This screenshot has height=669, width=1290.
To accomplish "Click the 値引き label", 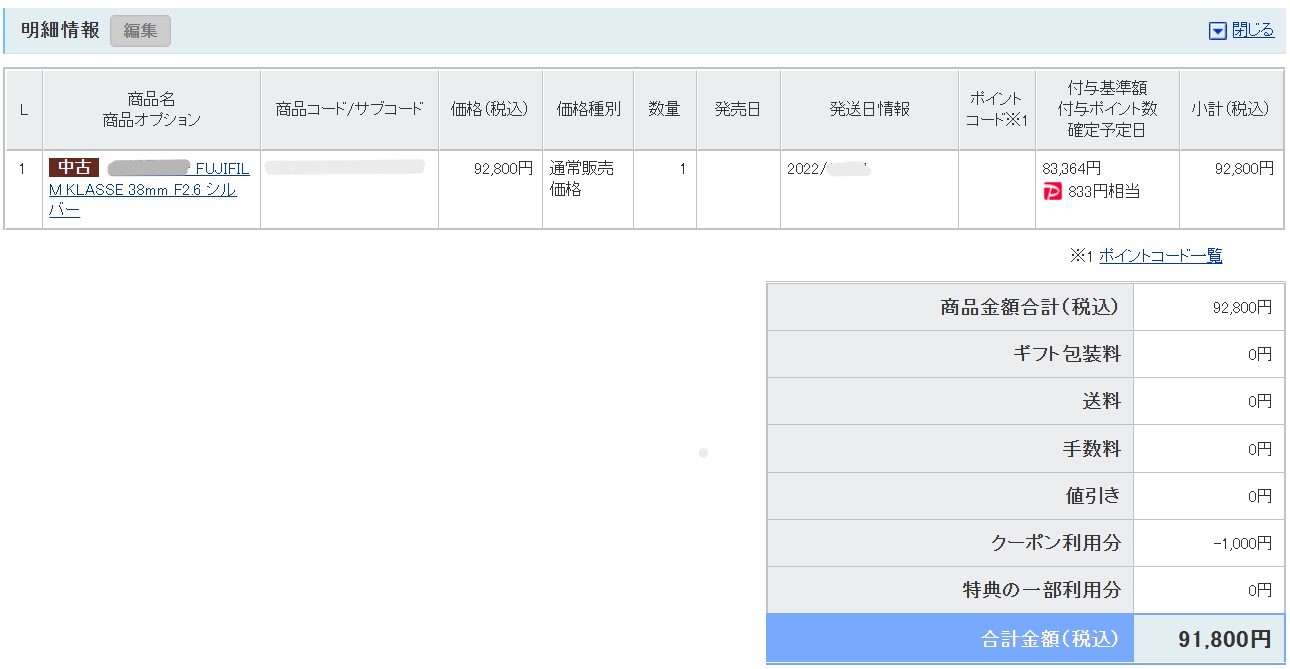I will point(1094,495).
